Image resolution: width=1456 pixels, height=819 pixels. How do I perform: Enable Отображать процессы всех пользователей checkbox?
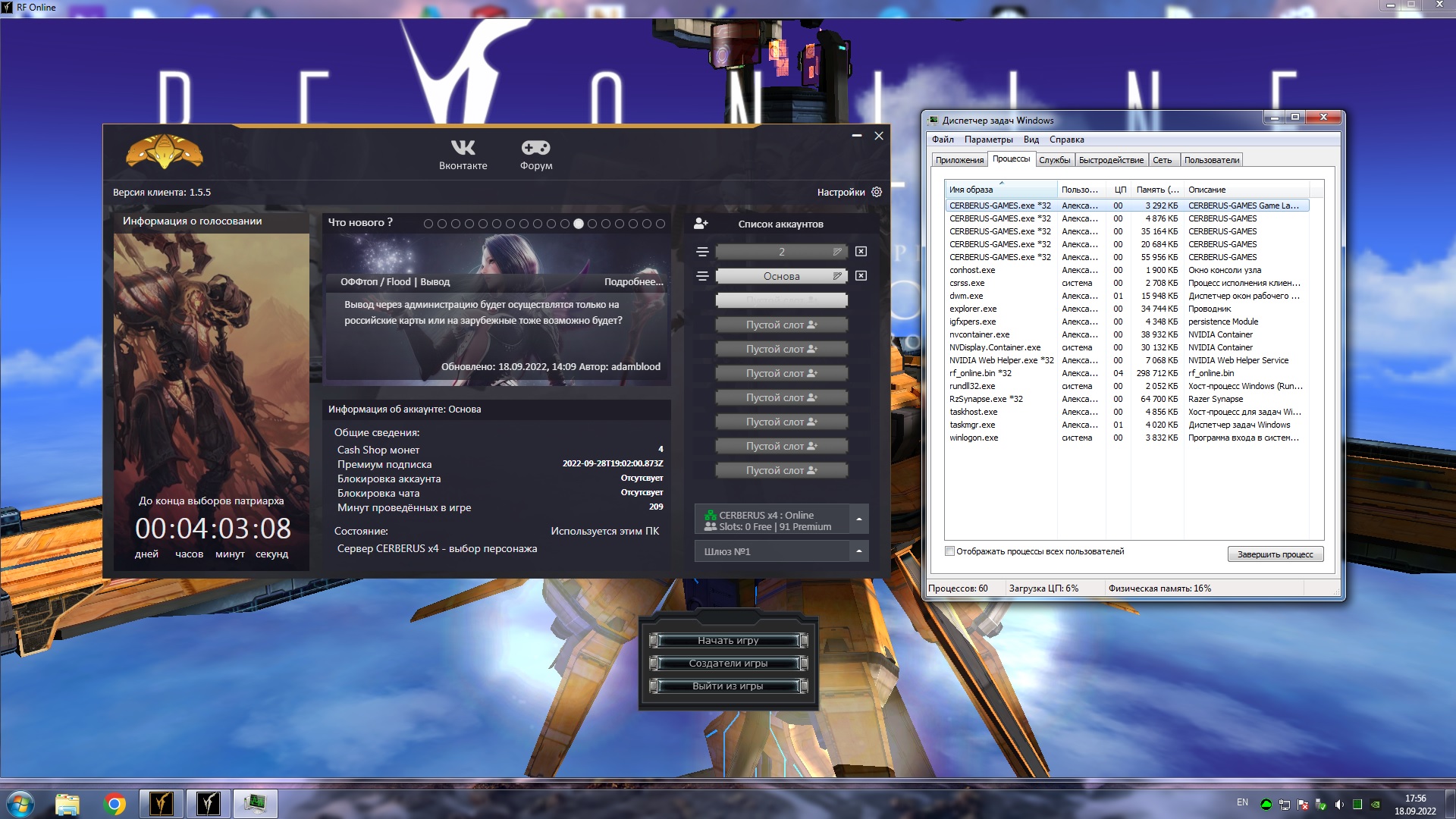[x=949, y=551]
